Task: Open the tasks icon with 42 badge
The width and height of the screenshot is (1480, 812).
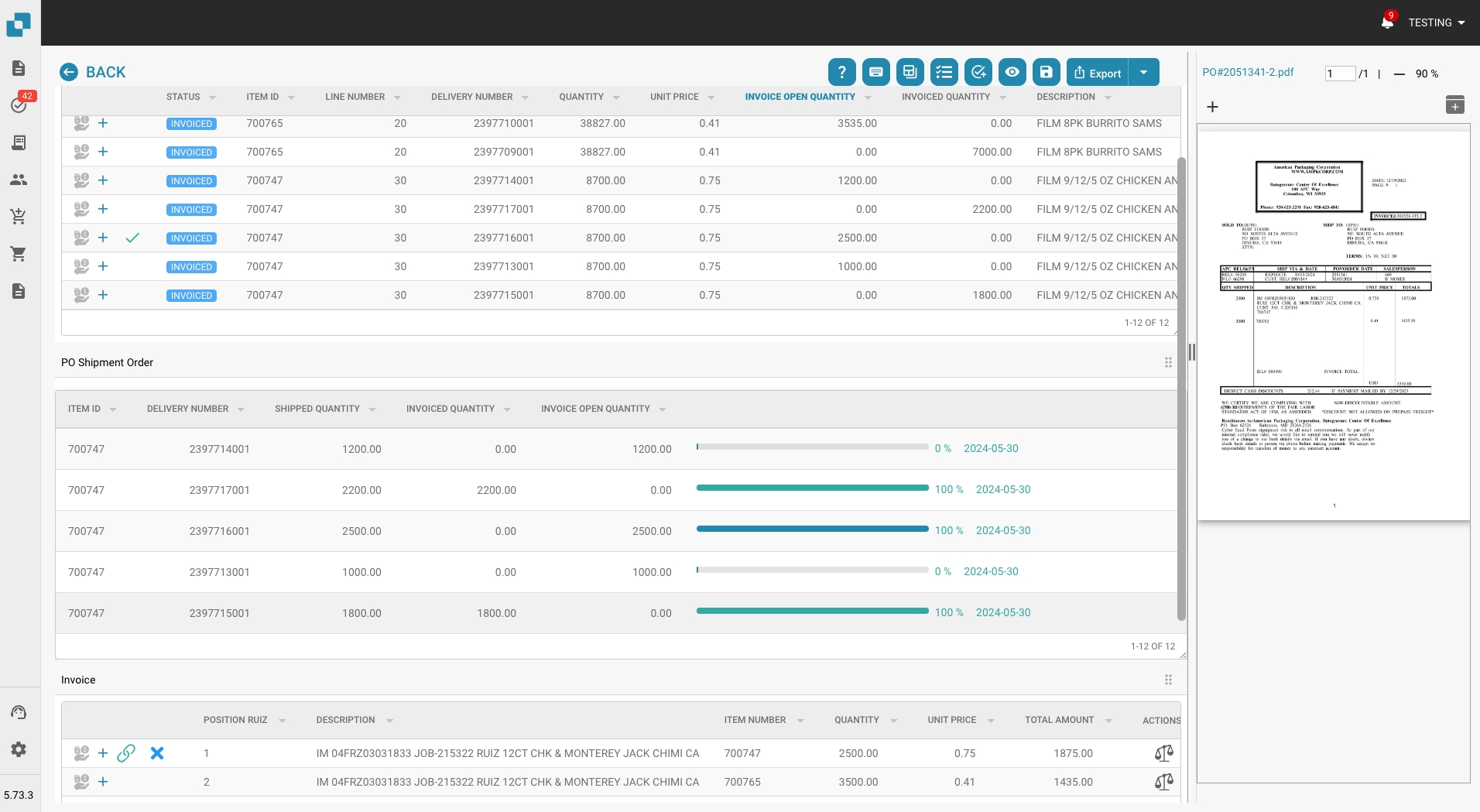Action: [x=19, y=104]
